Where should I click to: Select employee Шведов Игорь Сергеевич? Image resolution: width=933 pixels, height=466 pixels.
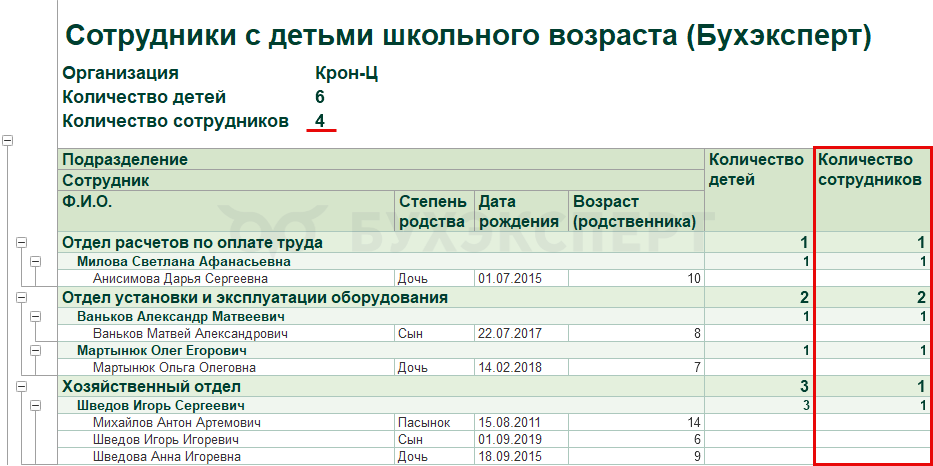381,405
